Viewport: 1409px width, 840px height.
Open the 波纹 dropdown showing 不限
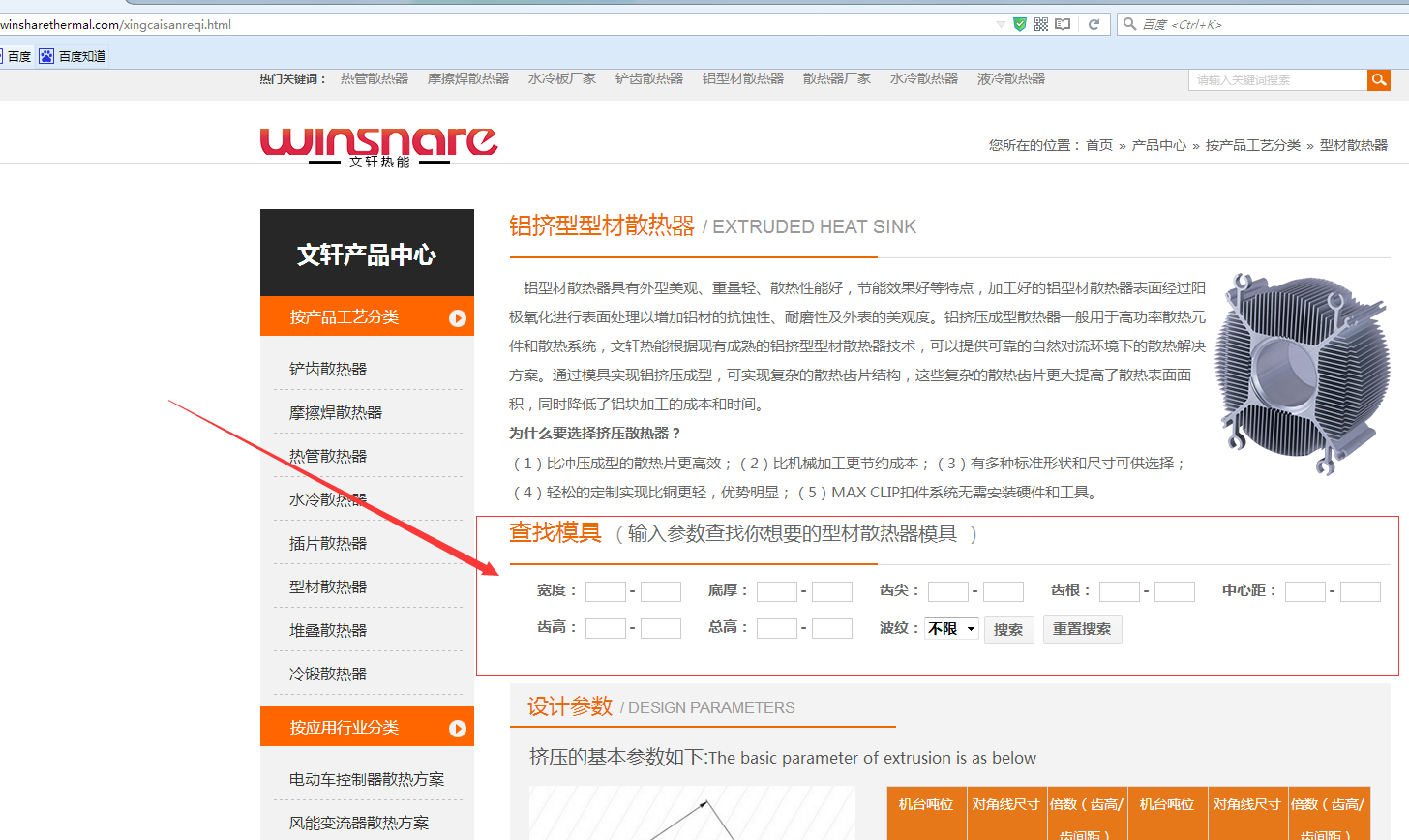click(x=951, y=629)
